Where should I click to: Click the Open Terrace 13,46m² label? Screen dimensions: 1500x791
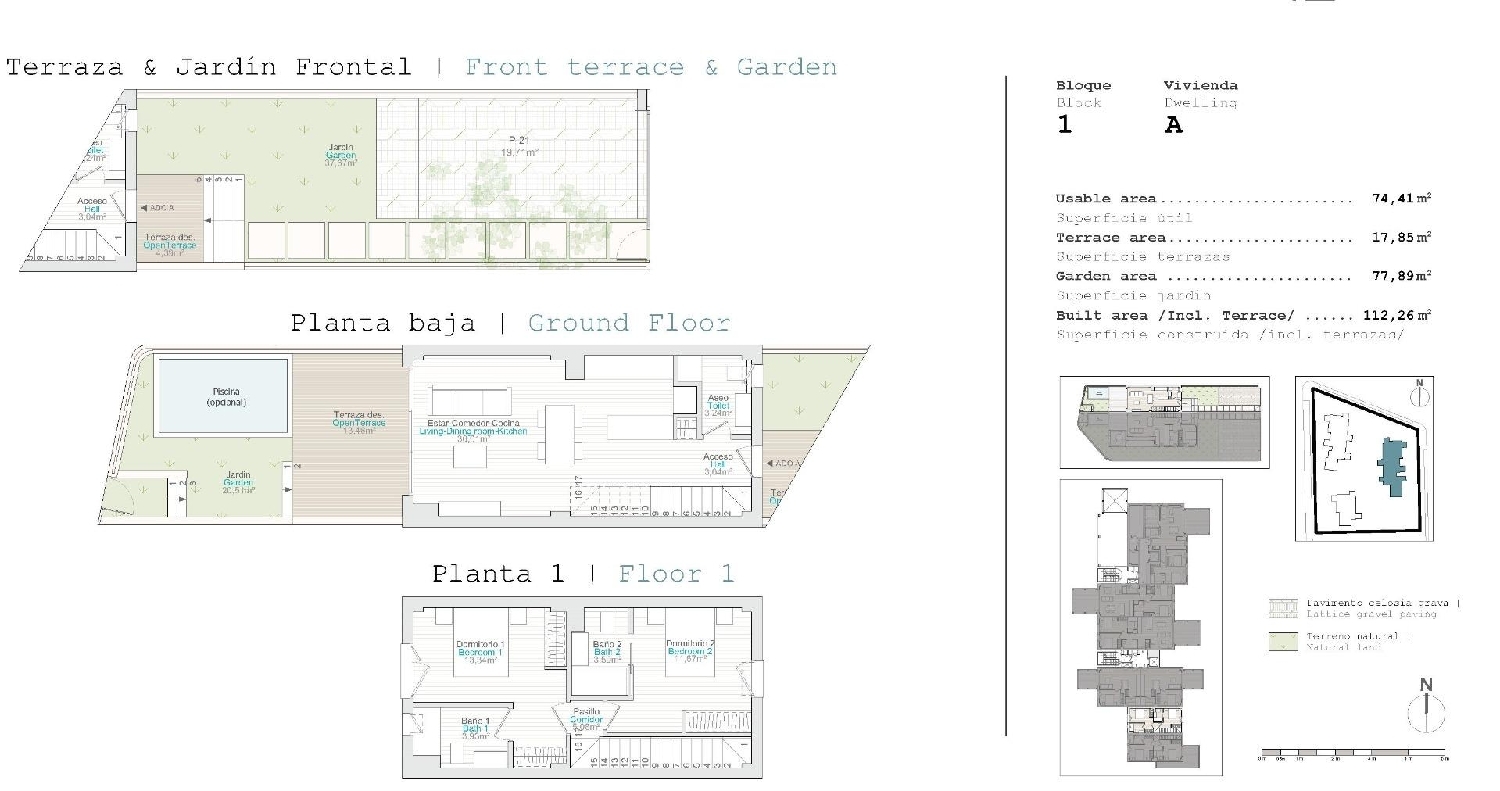coord(358,423)
